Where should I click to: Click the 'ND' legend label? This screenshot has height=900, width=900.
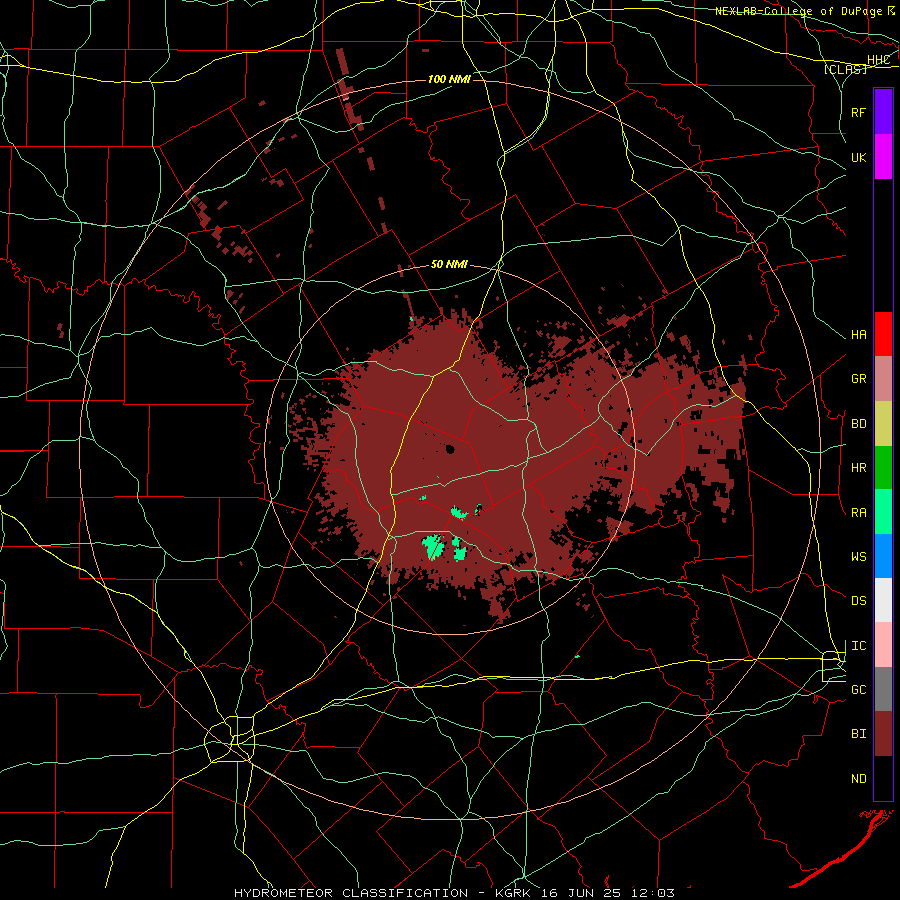click(858, 778)
